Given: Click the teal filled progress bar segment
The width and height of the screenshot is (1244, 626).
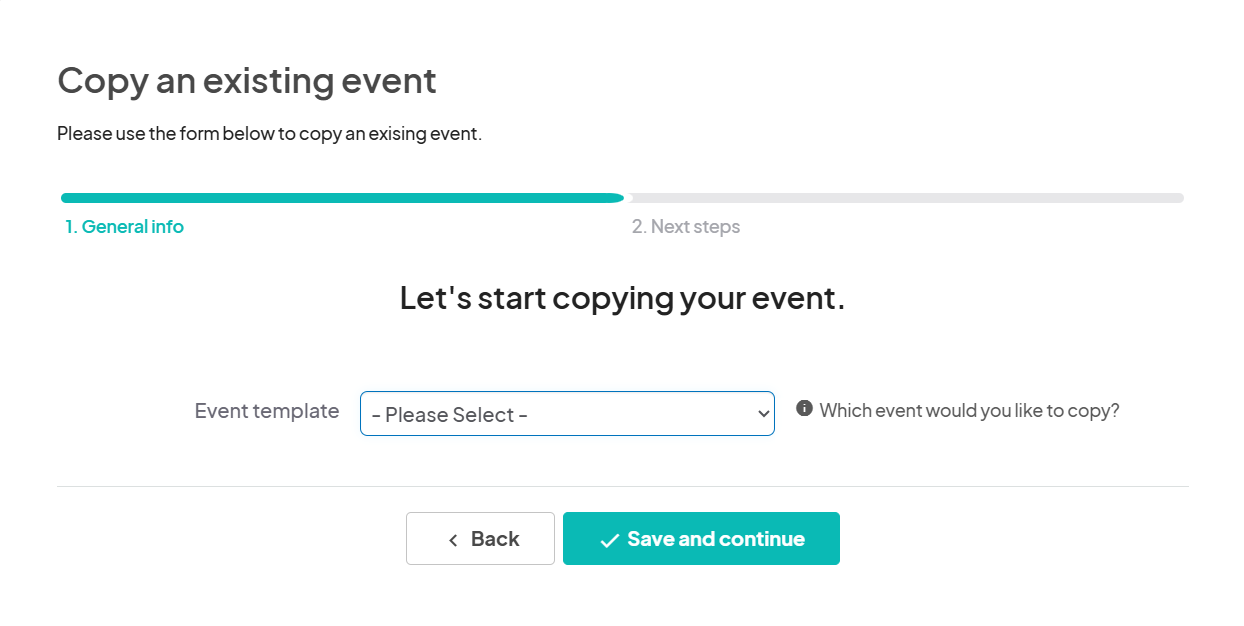Looking at the screenshot, I should [x=342, y=198].
